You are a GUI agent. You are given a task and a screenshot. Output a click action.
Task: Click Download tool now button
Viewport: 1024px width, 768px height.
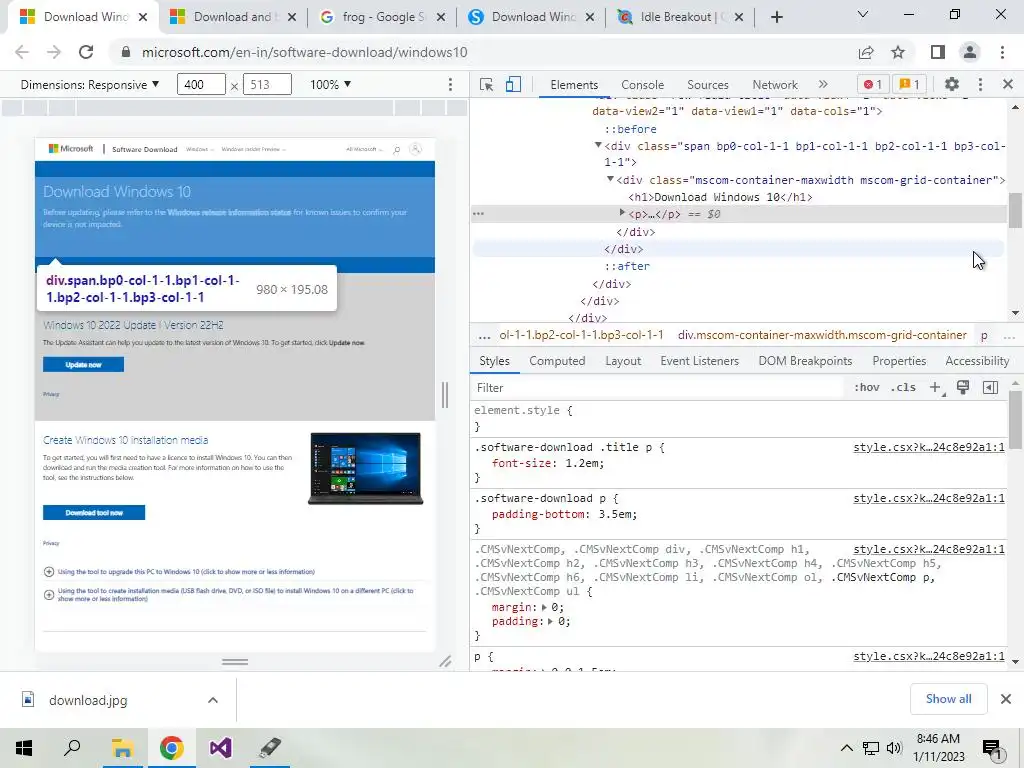94,513
